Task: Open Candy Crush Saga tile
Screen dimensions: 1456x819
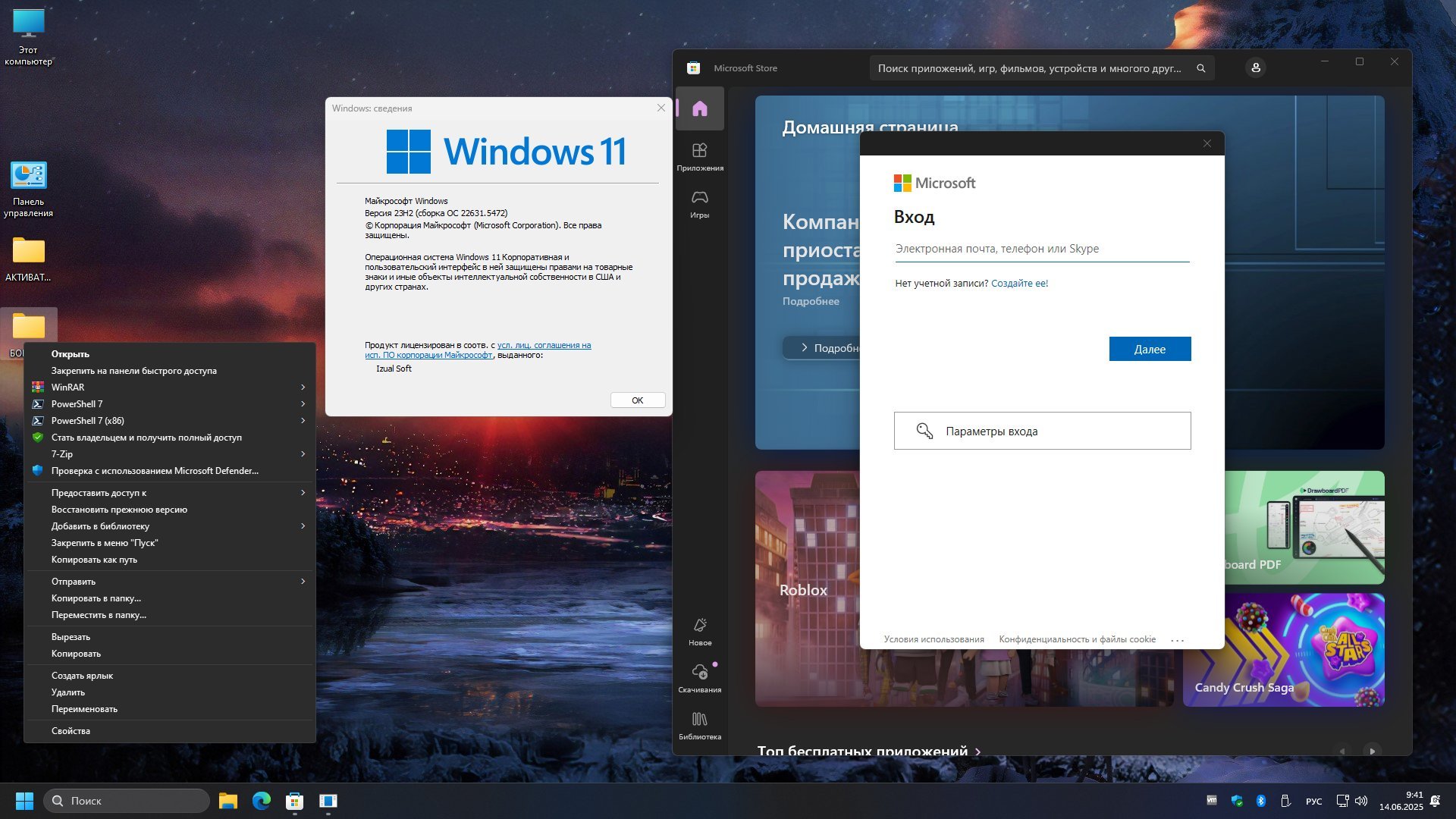Action: click(x=1284, y=650)
